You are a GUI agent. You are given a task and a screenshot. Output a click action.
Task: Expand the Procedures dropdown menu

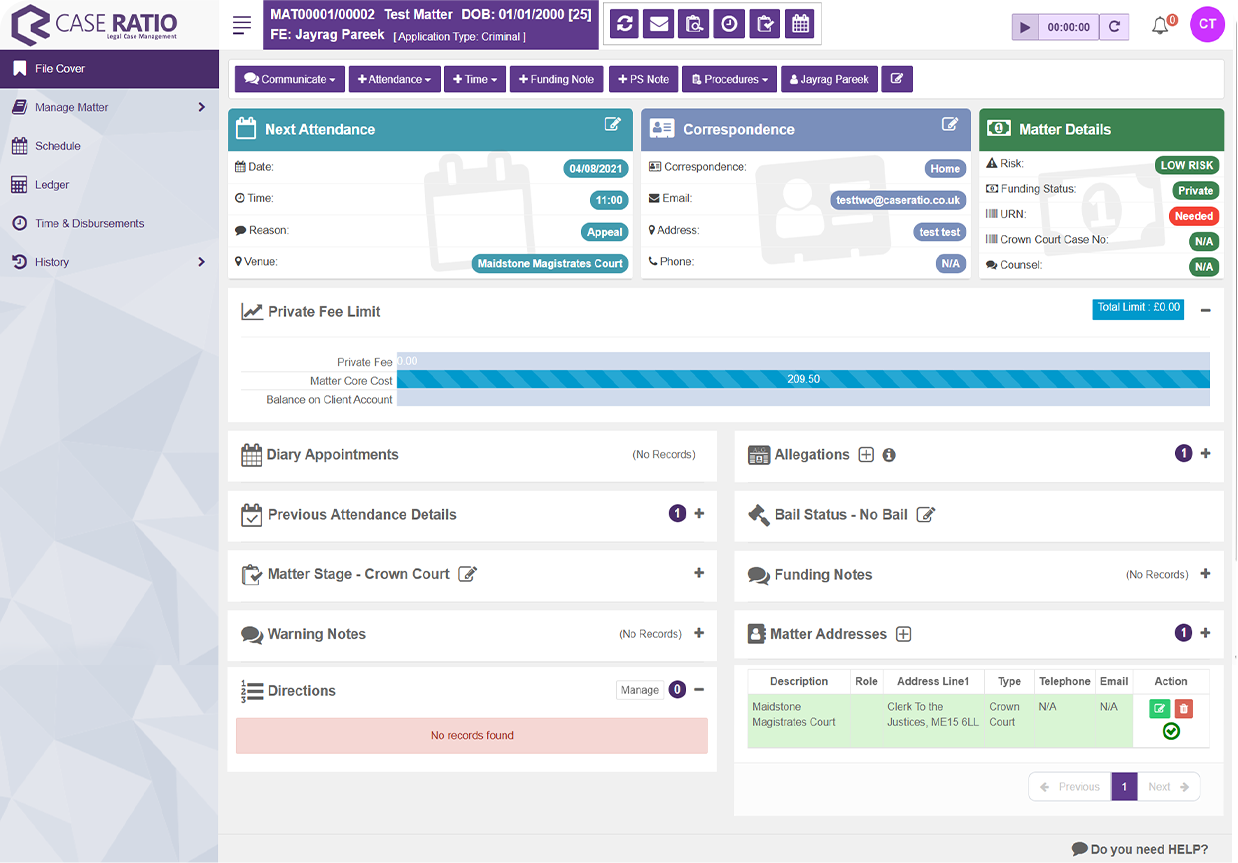point(730,80)
